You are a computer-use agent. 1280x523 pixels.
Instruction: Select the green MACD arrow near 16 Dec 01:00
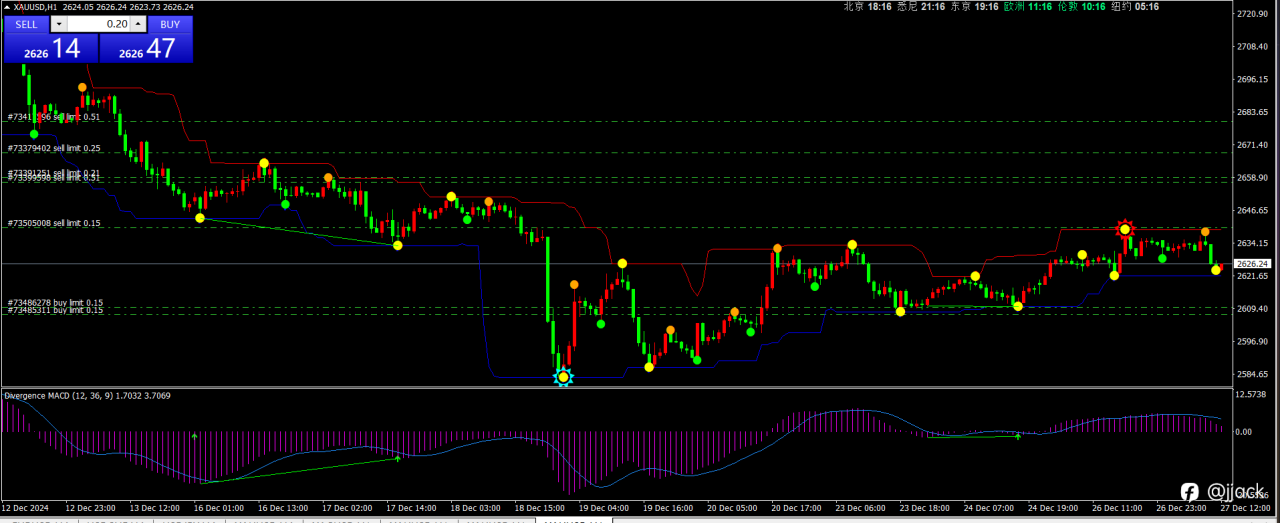[195, 436]
